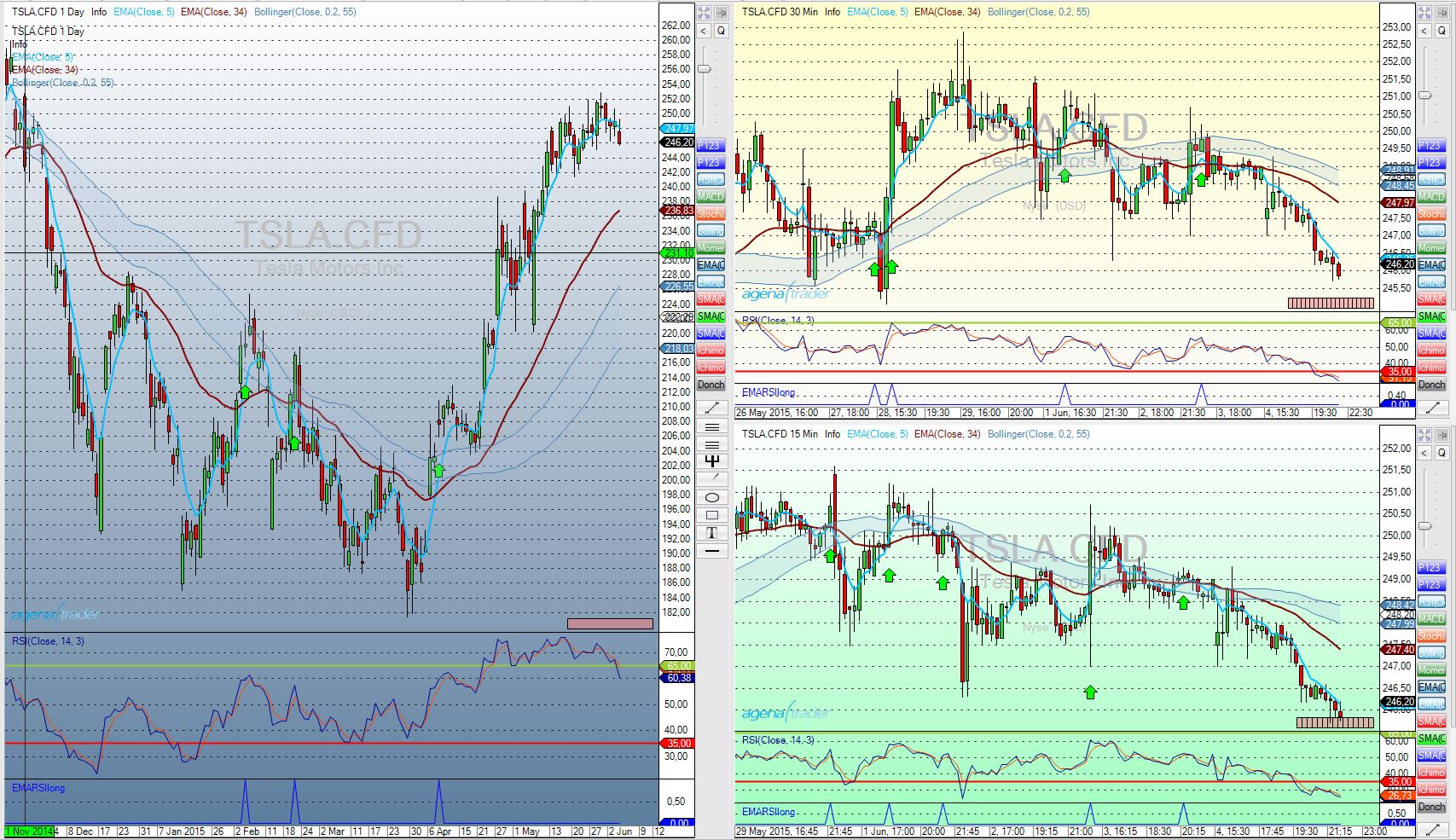Toggle Stochastics indicator on 30 Min chart

point(1431,214)
